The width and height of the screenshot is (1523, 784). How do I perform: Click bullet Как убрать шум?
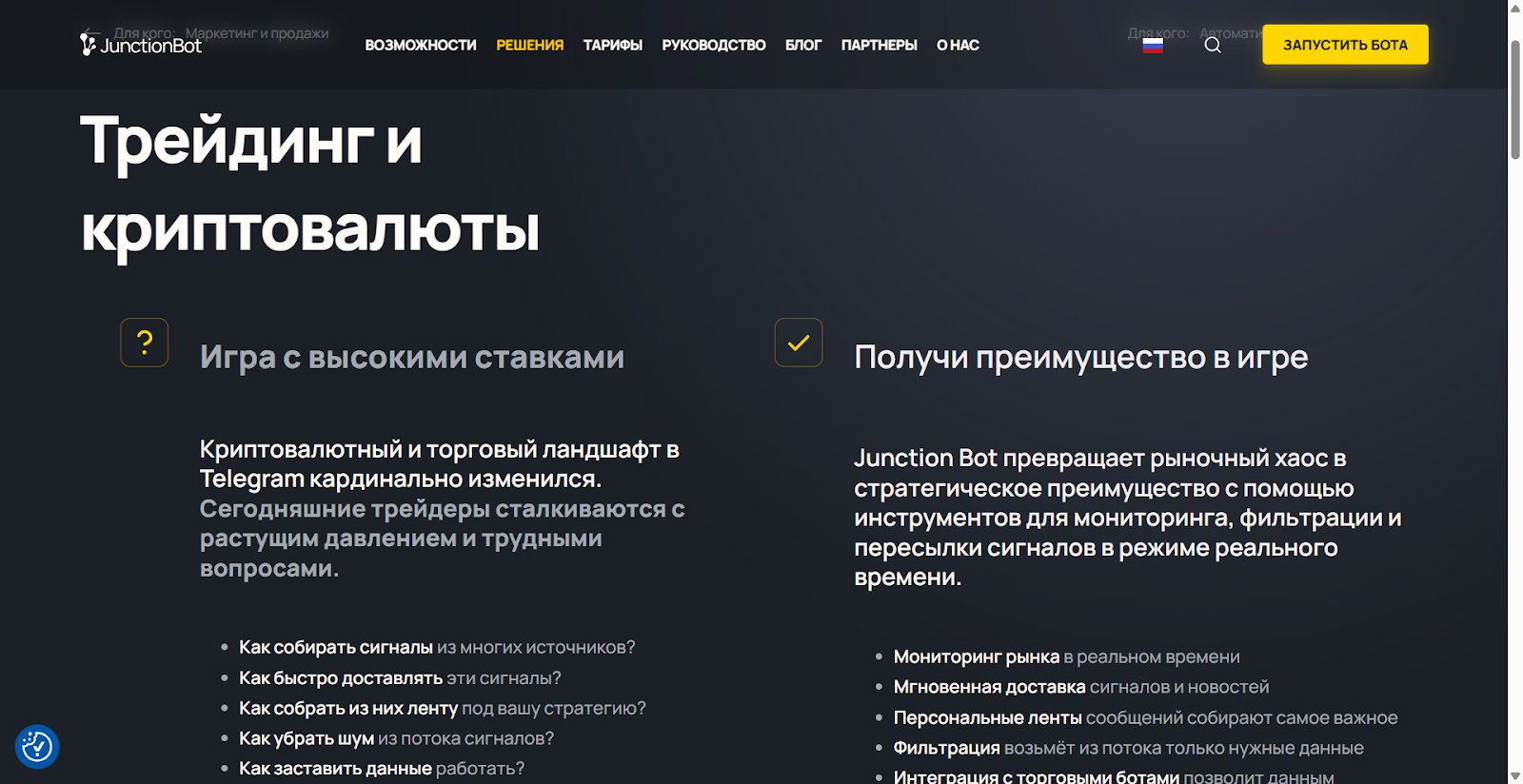tap(396, 738)
